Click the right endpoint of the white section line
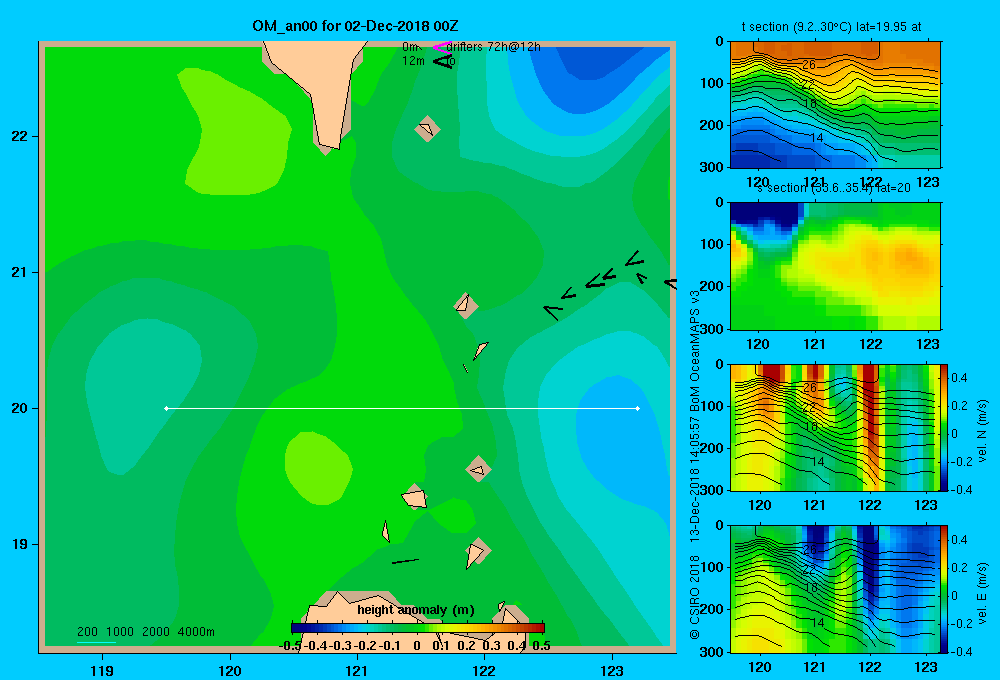 pyautogui.click(x=638, y=408)
